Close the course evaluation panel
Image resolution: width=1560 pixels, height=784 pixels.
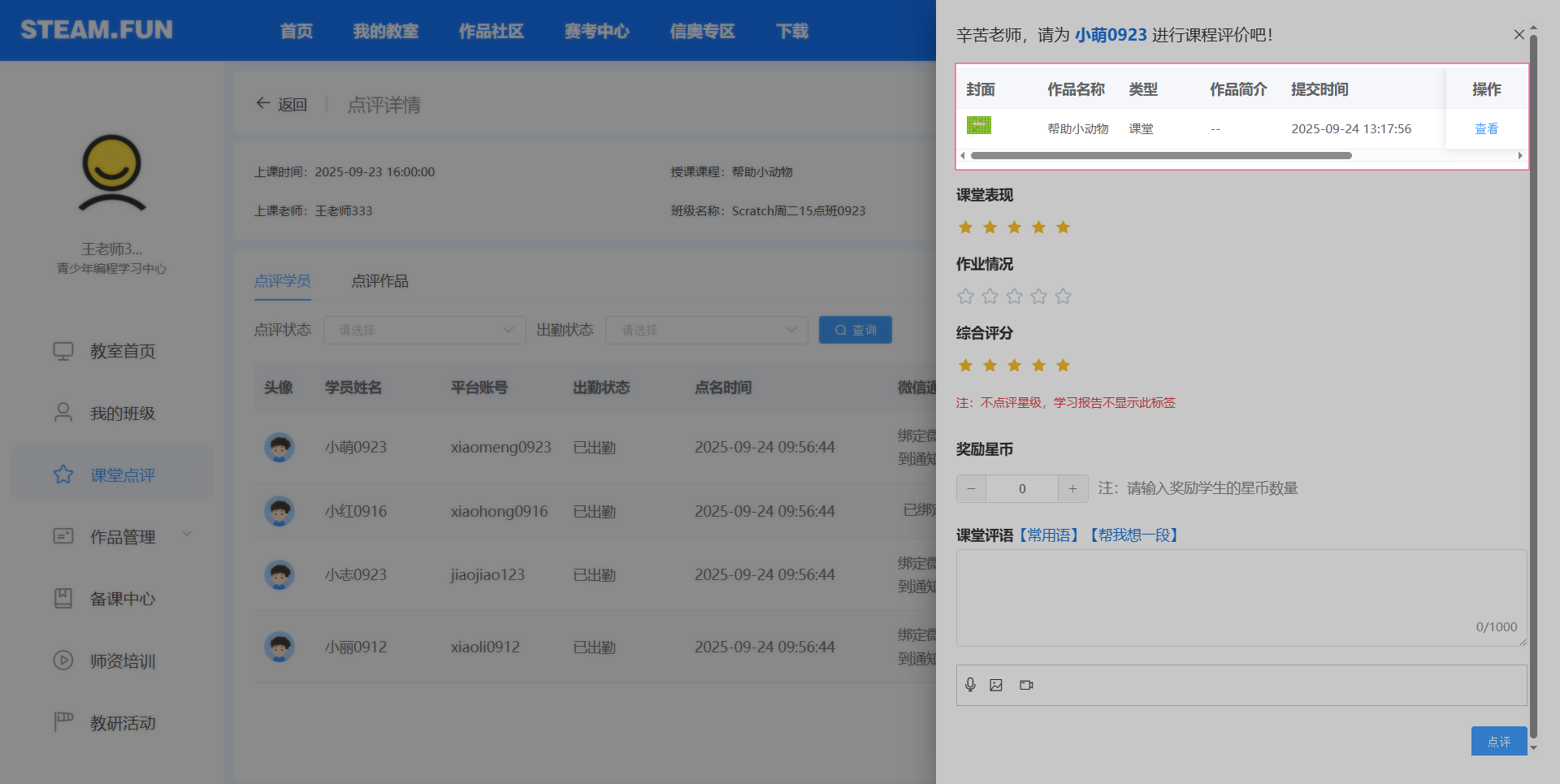click(x=1519, y=34)
